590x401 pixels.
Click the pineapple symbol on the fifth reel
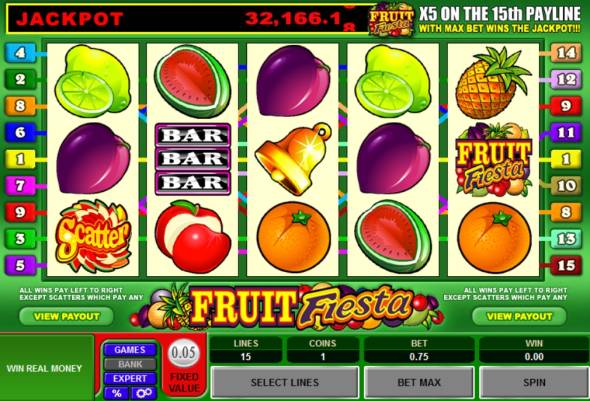[x=493, y=82]
